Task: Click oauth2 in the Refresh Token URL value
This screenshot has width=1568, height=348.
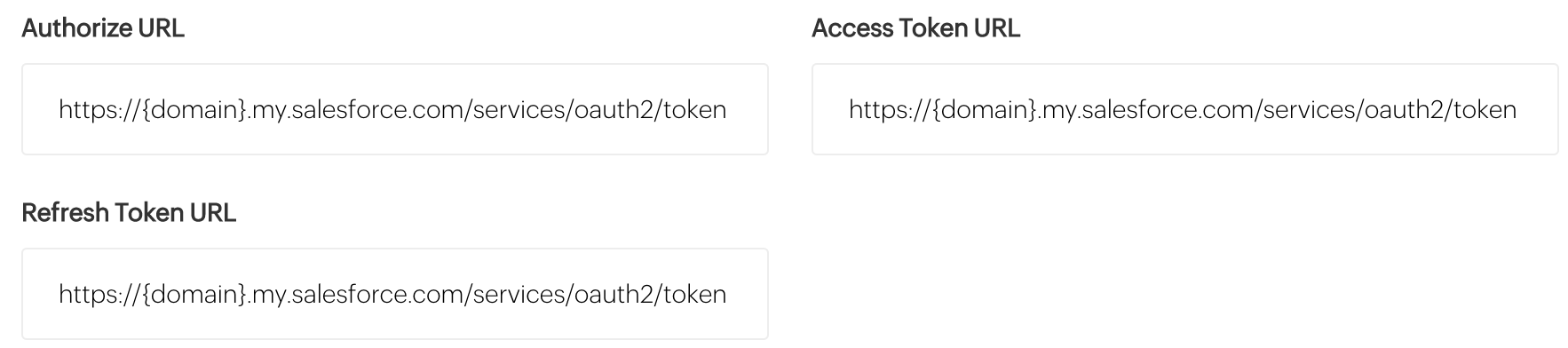Action: tap(614, 295)
